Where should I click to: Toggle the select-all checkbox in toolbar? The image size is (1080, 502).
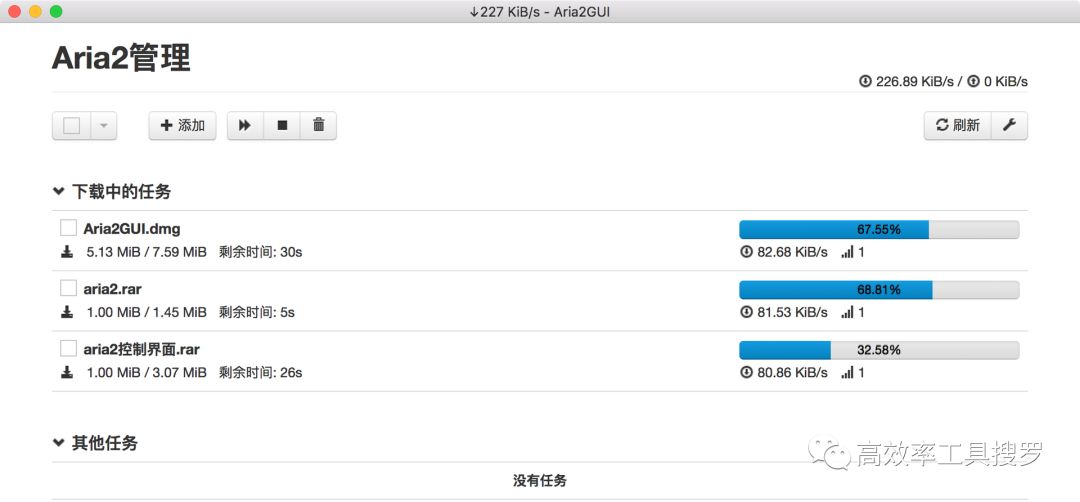[72, 126]
